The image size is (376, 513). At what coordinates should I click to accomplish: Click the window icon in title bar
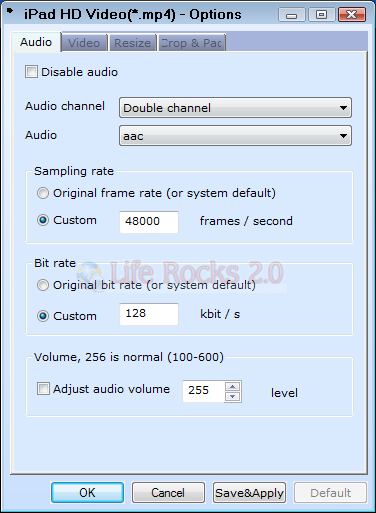(10, 11)
